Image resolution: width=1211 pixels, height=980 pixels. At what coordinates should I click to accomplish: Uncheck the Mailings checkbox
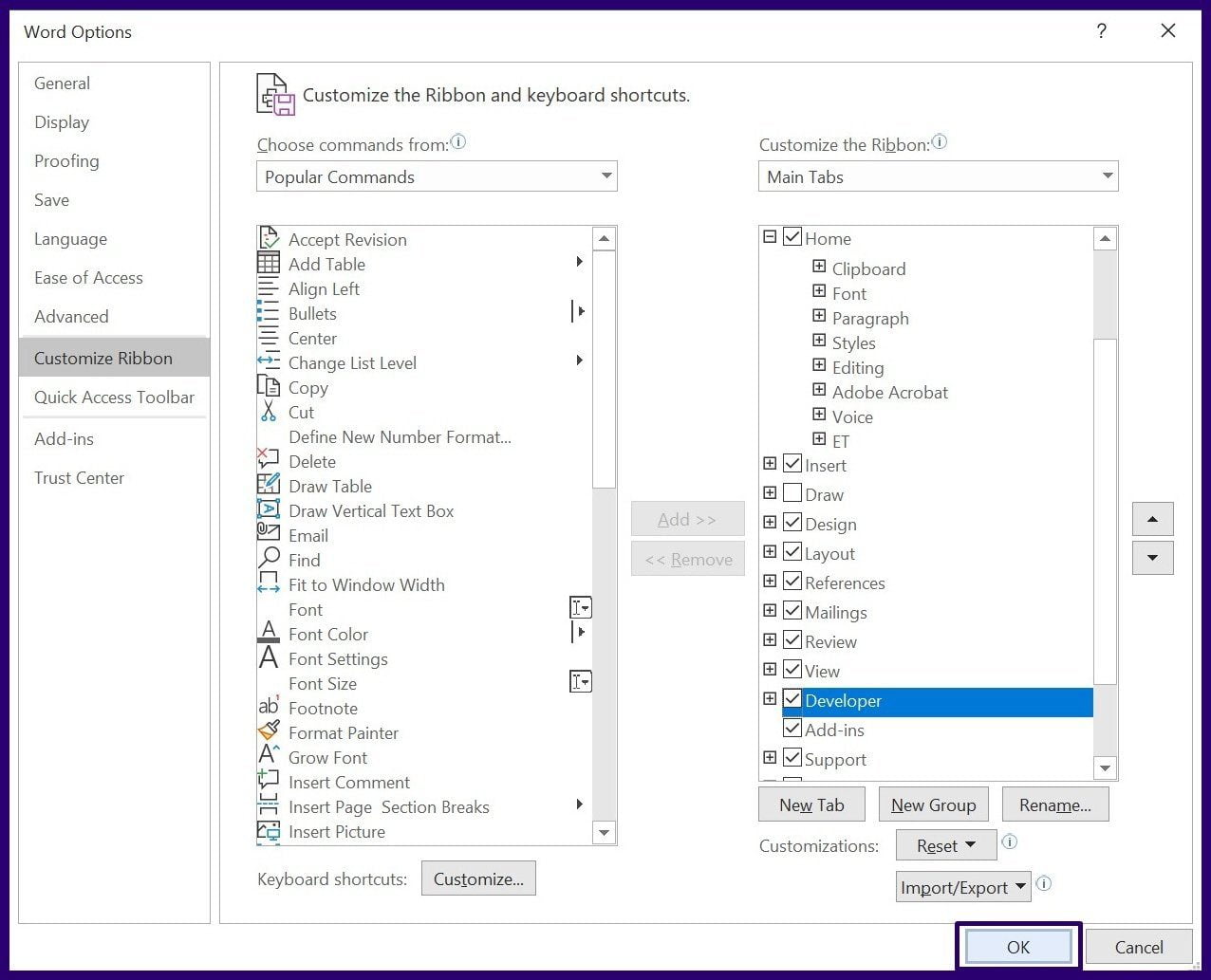pos(792,611)
